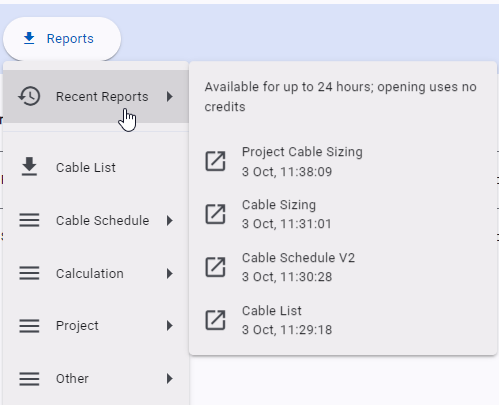
Task: Click the download icon on Reports button
Action: click(x=29, y=39)
